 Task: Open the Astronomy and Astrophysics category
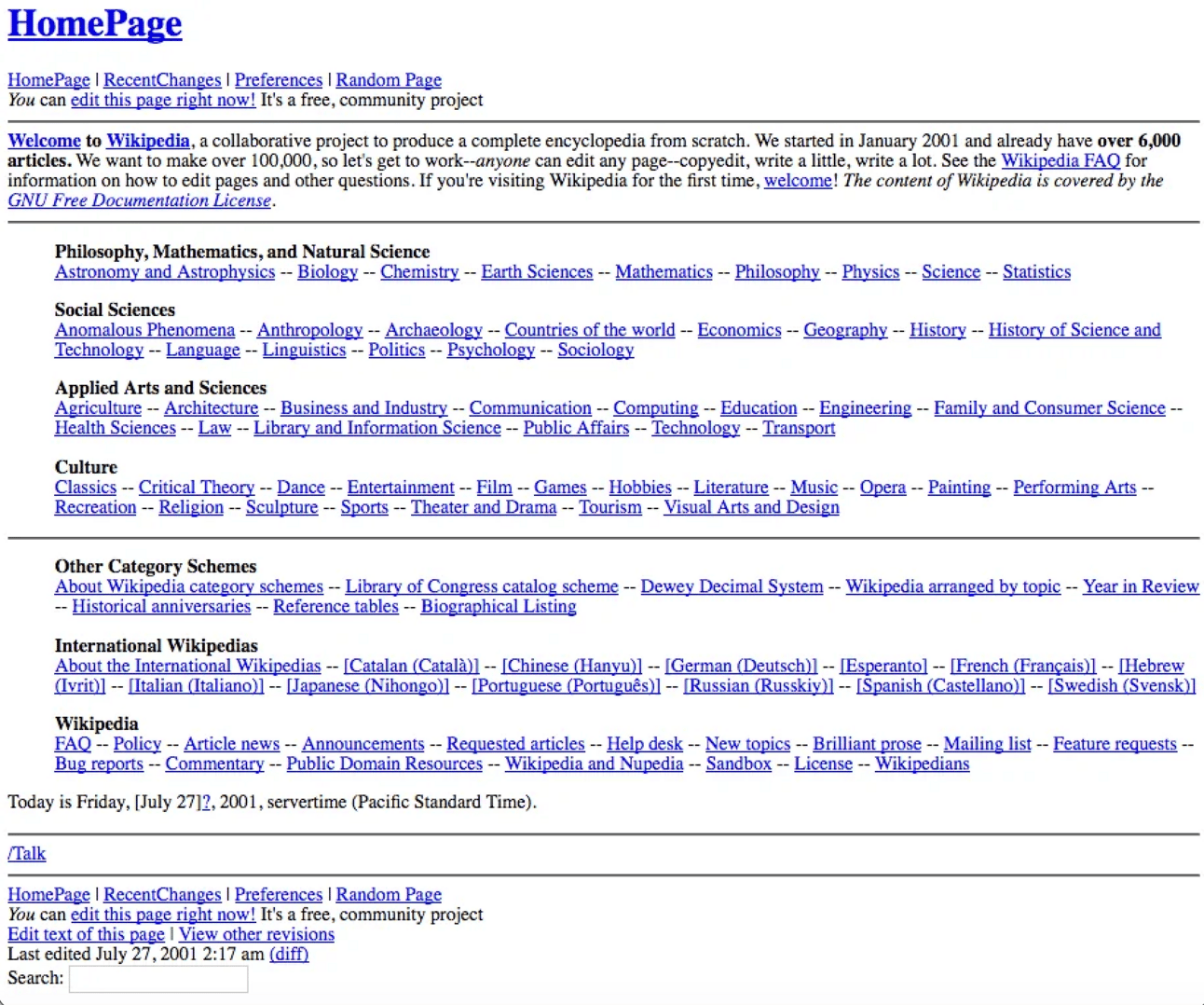tap(165, 272)
